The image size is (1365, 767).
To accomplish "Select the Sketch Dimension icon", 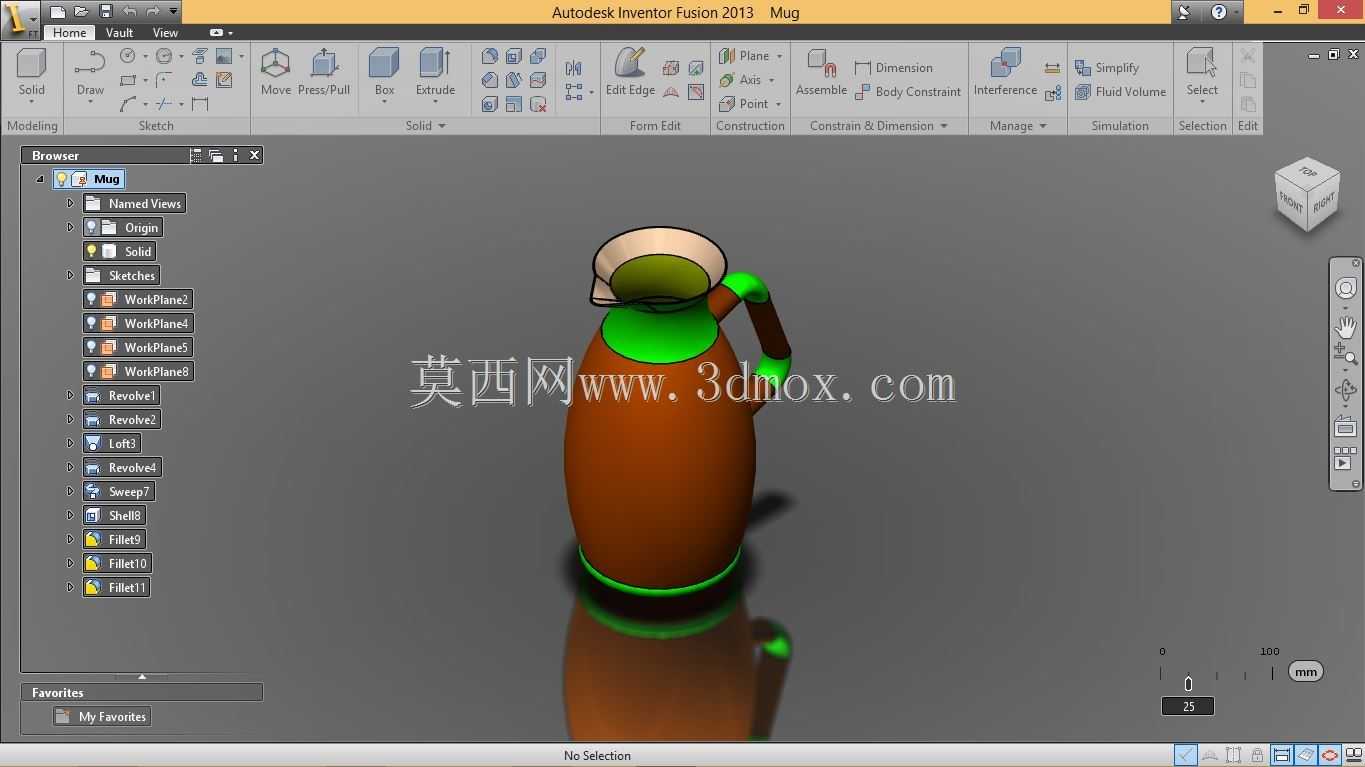I will 200,104.
